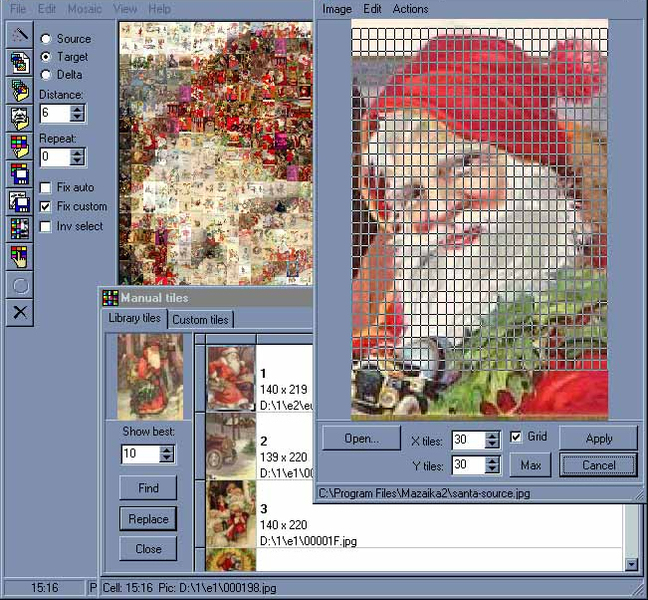Viewport: 648px width, 600px height.
Task: Click the Cancel button
Action: (599, 466)
